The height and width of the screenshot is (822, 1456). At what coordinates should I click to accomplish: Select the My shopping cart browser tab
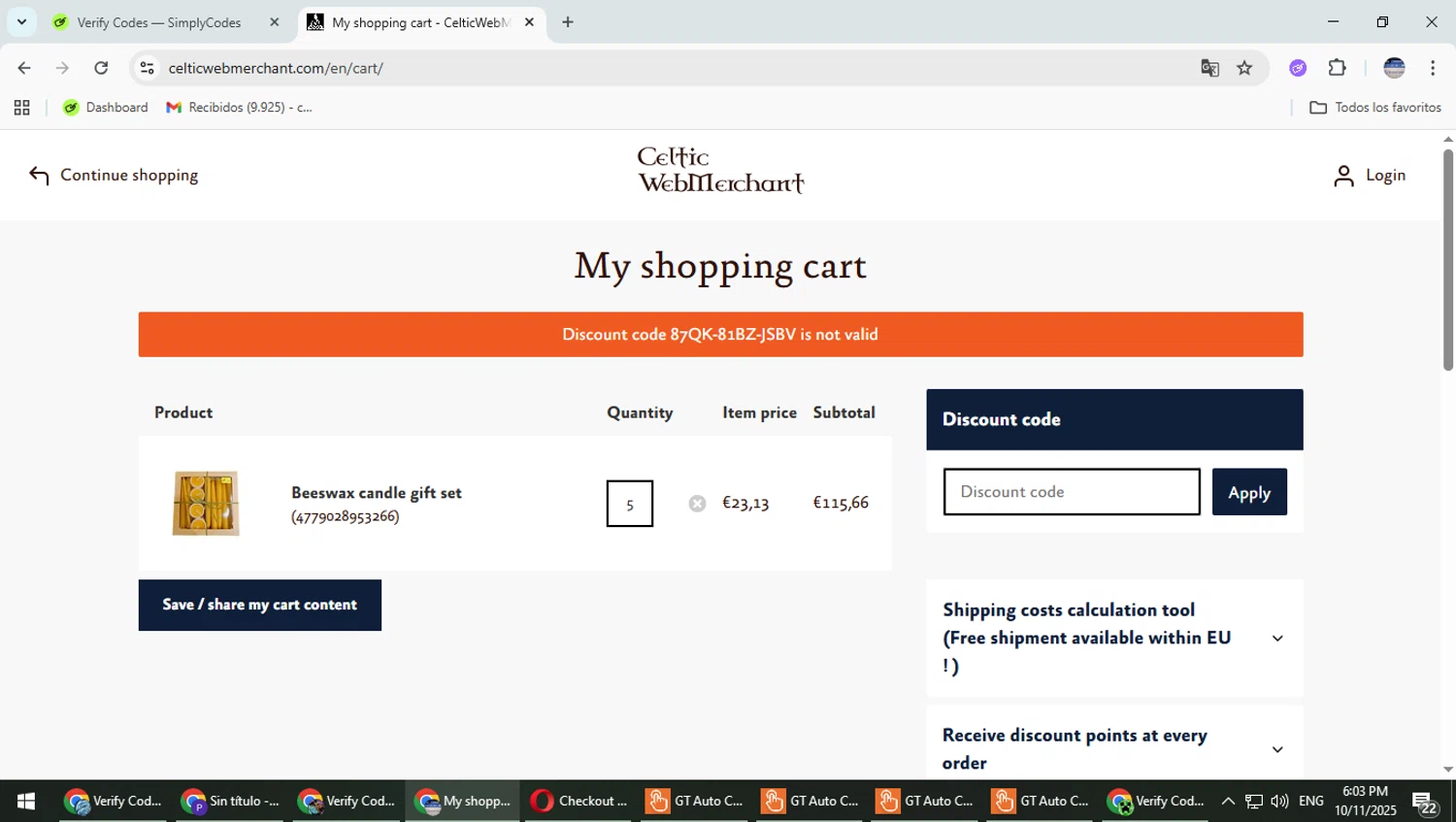pyautogui.click(x=419, y=22)
